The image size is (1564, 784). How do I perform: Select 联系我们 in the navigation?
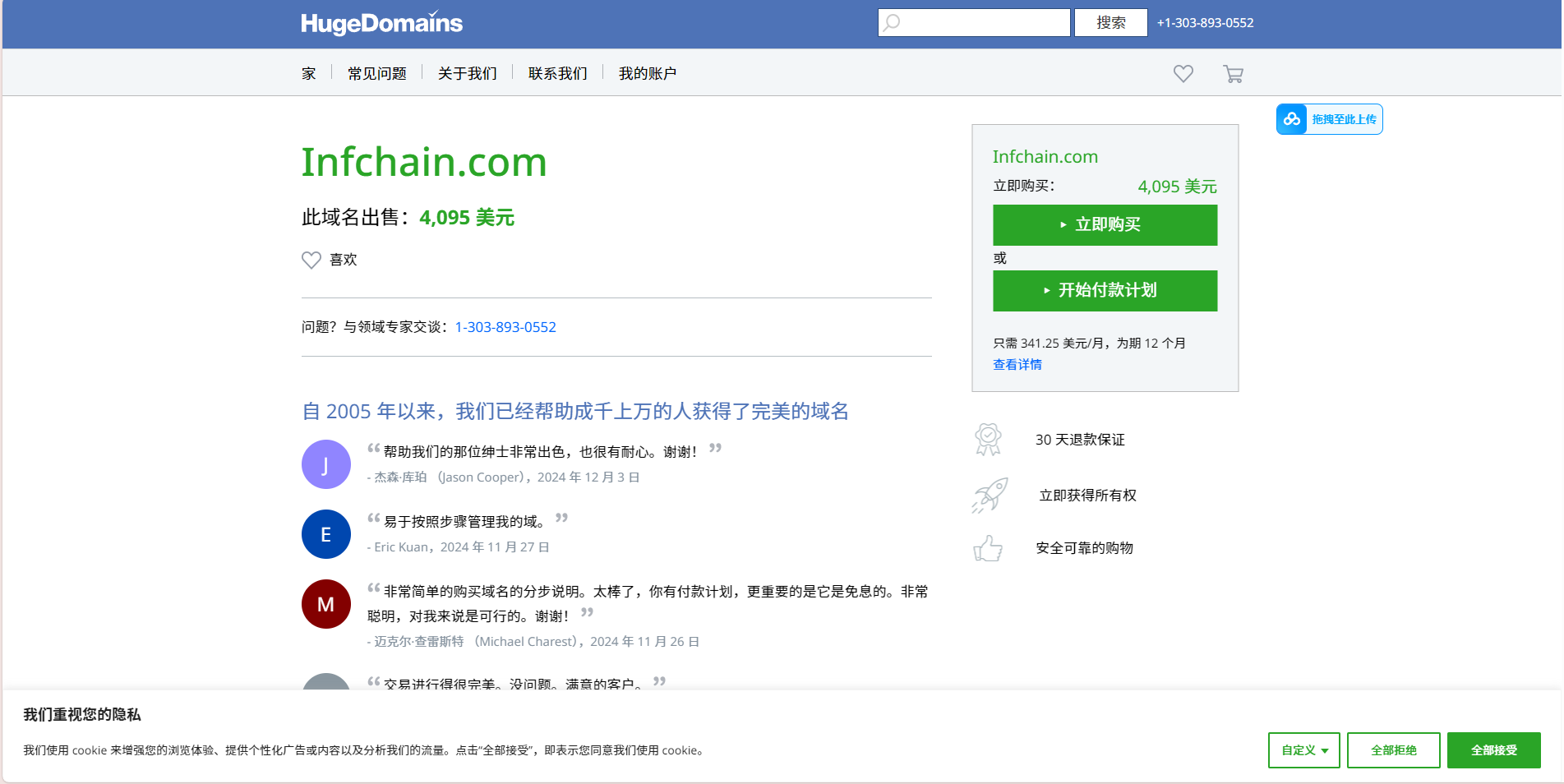(557, 73)
